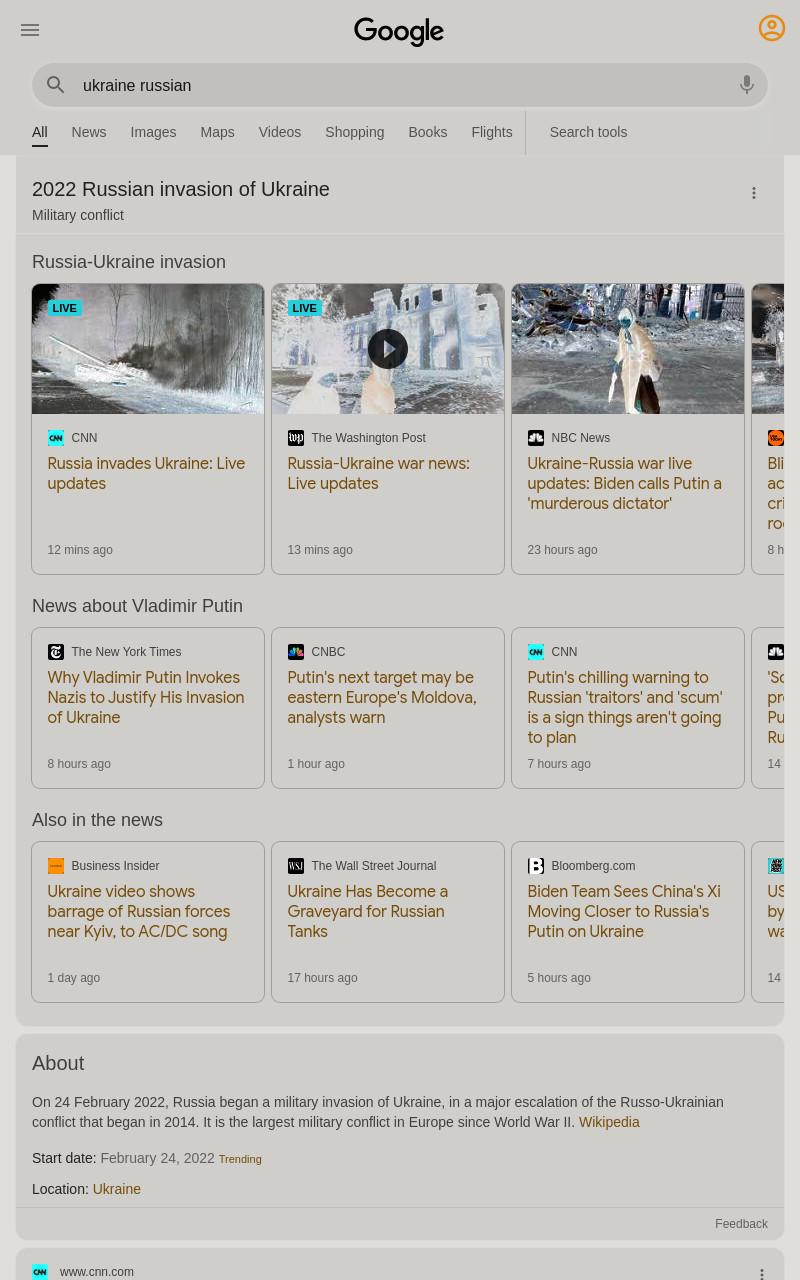Open Putin's chilling warning to 'traitors' article

(x=625, y=708)
